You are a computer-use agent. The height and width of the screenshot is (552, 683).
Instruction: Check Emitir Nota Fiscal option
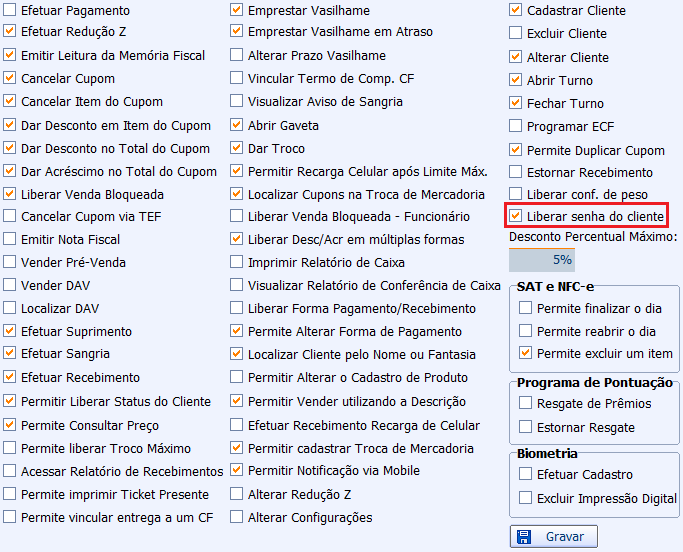(x=10, y=239)
